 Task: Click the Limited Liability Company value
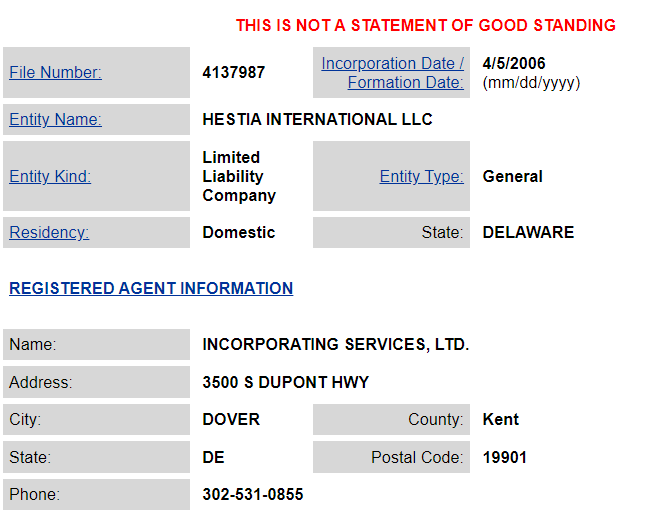pos(239,177)
